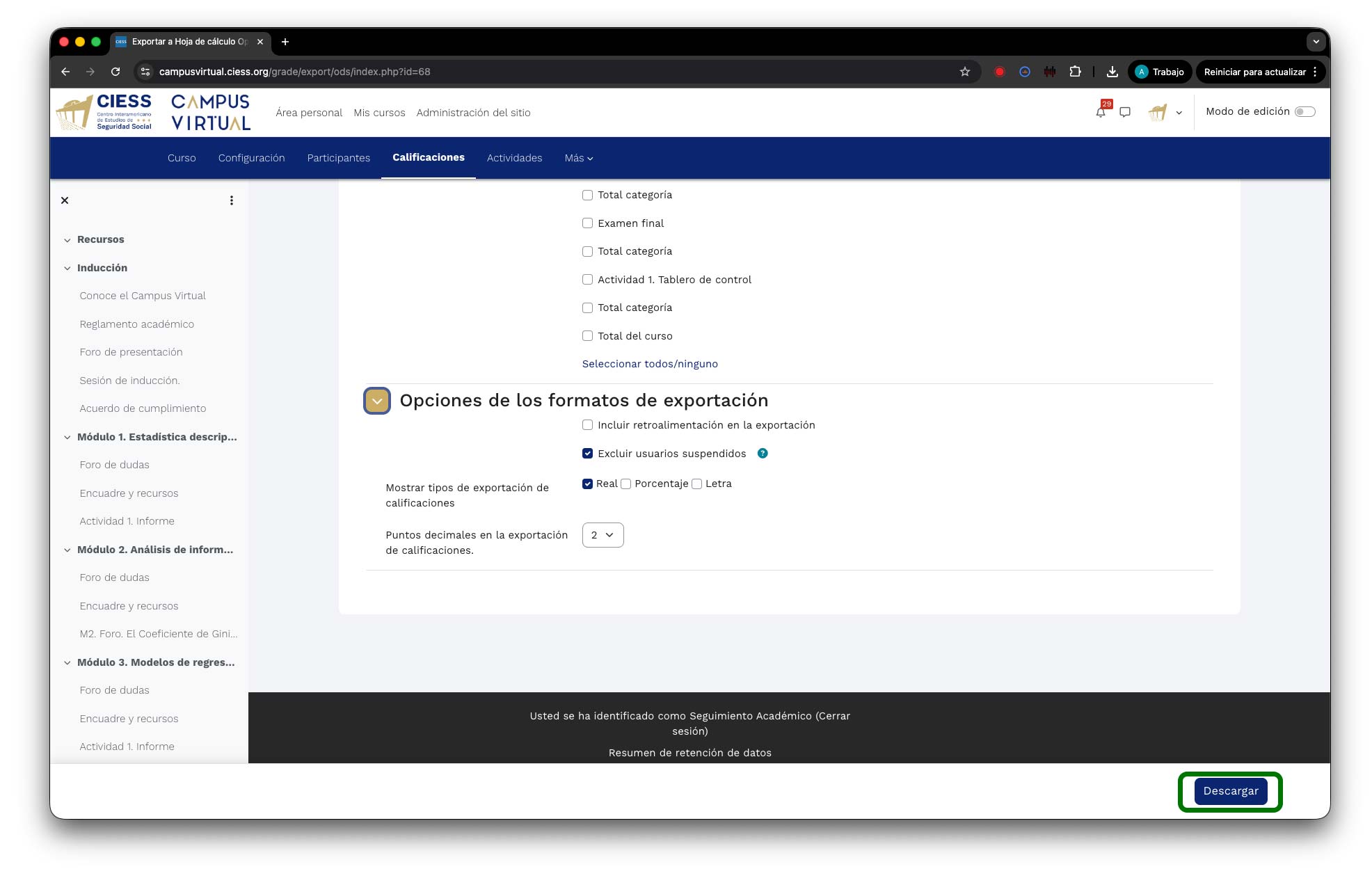Screen dimensions: 1372x869
Task: Tick the Examen final checkbox
Action: point(588,223)
